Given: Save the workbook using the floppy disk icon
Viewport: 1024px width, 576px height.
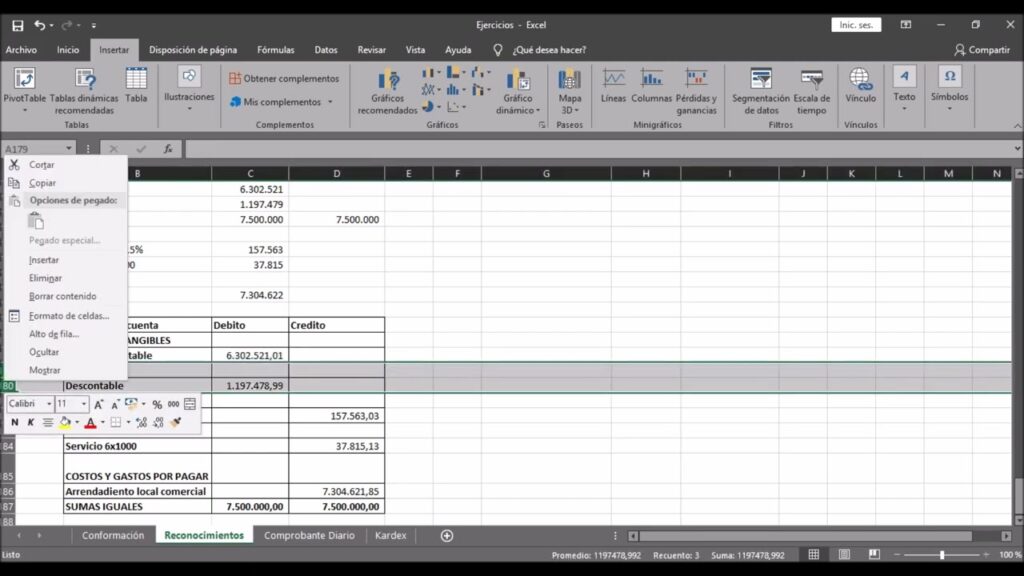Looking at the screenshot, I should (x=17, y=24).
